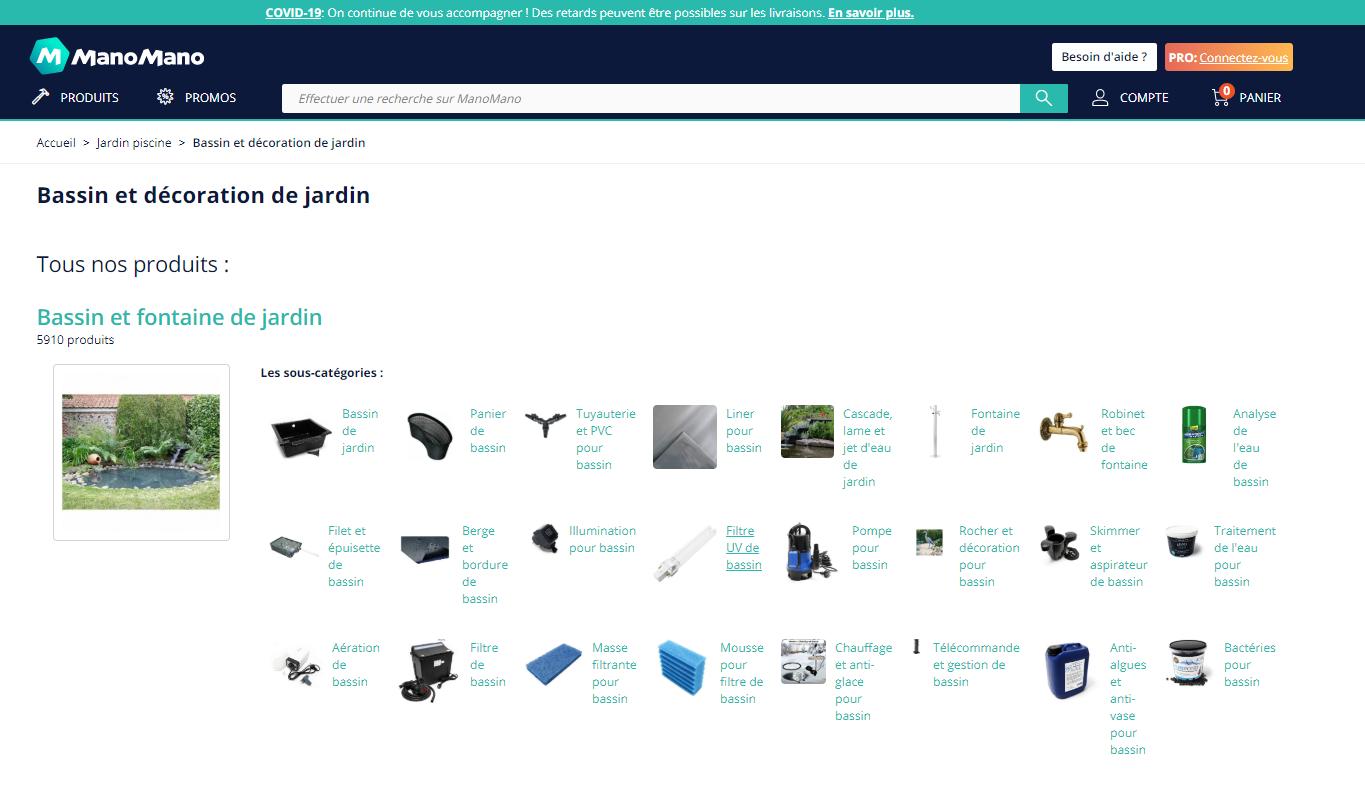Image resolution: width=1365 pixels, height=789 pixels.
Task: Click the Skimmer et aspirateur image
Action: pyautogui.click(x=1059, y=545)
